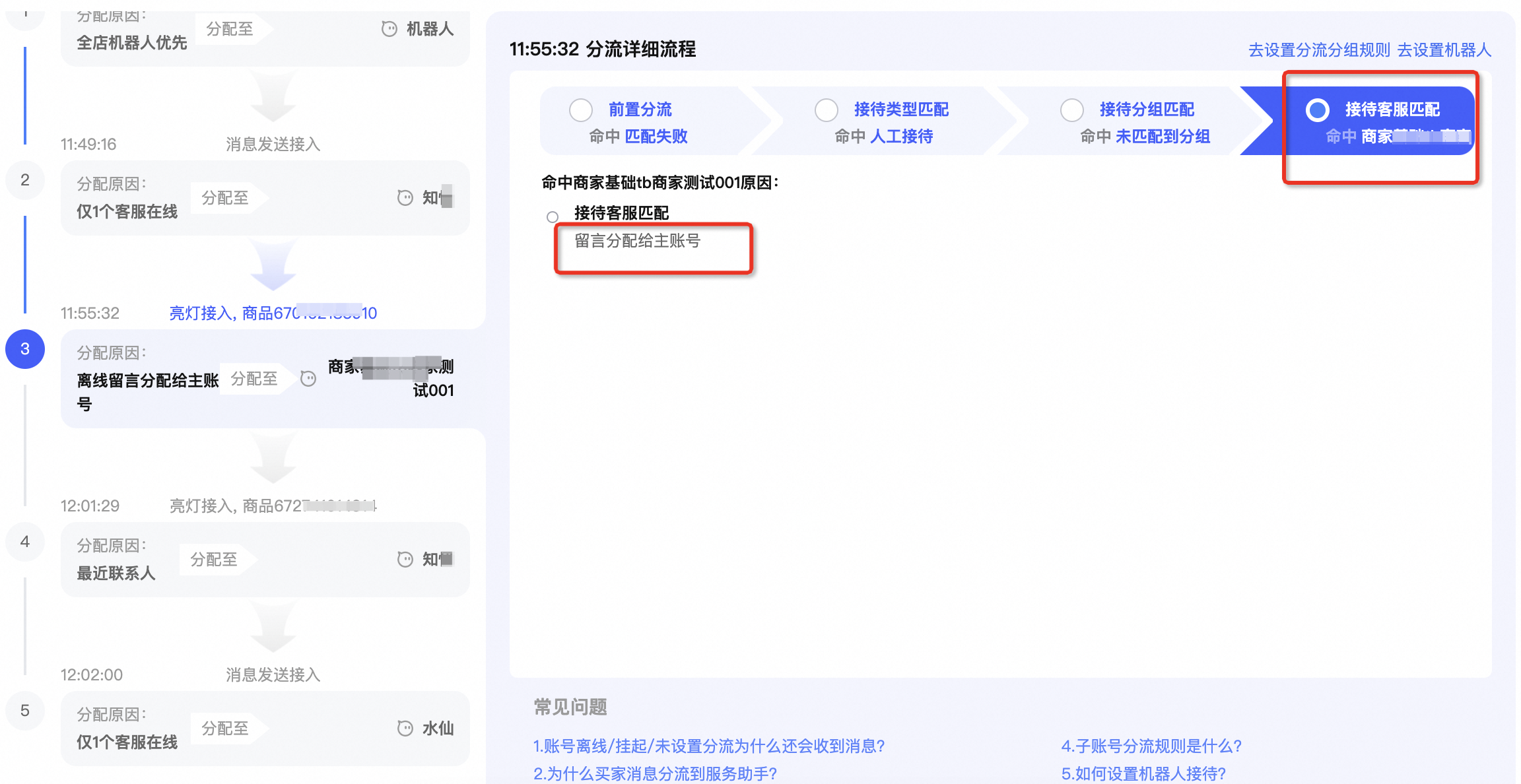
Task: Open FAQ 2 about 服务助手
Action: coord(655,773)
